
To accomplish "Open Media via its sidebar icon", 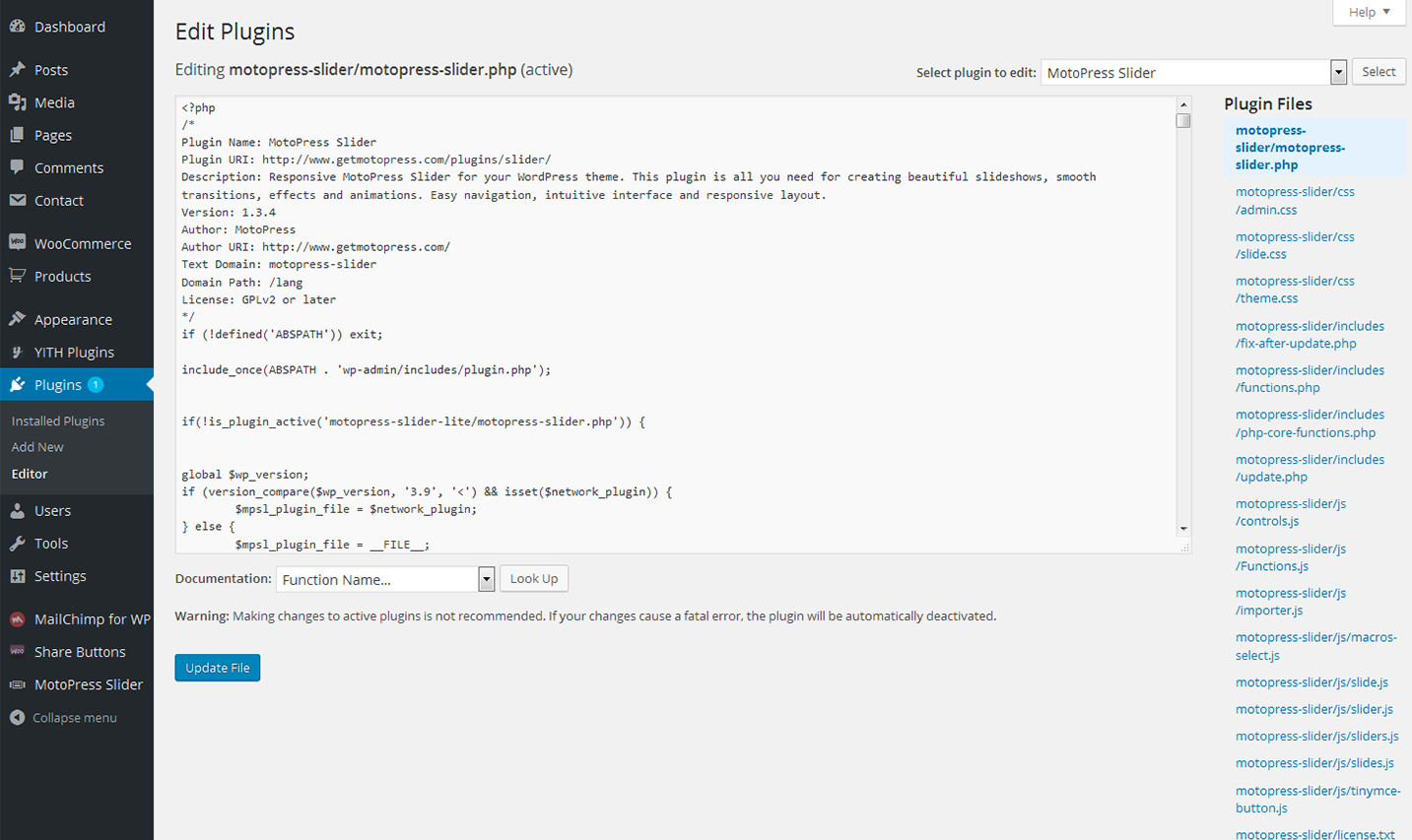I will (17, 102).
